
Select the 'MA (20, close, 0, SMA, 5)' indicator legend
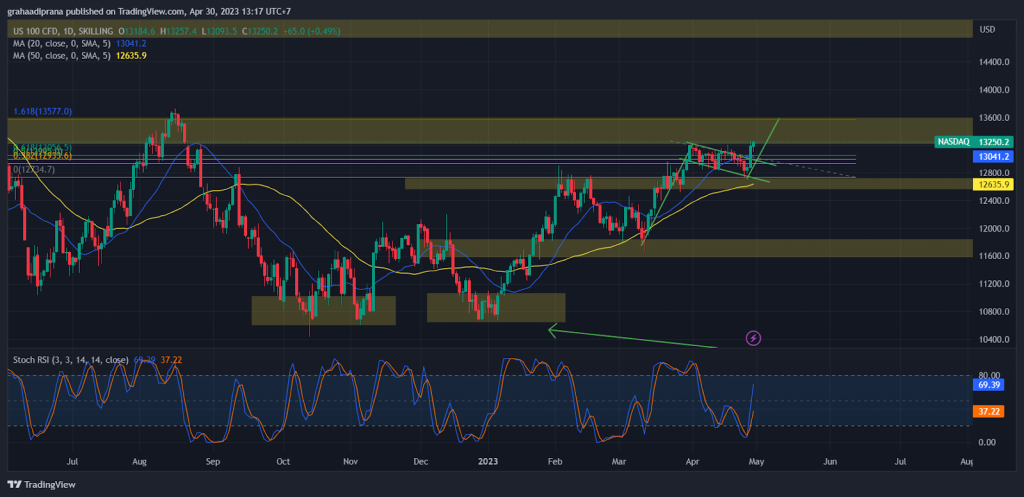(62, 43)
